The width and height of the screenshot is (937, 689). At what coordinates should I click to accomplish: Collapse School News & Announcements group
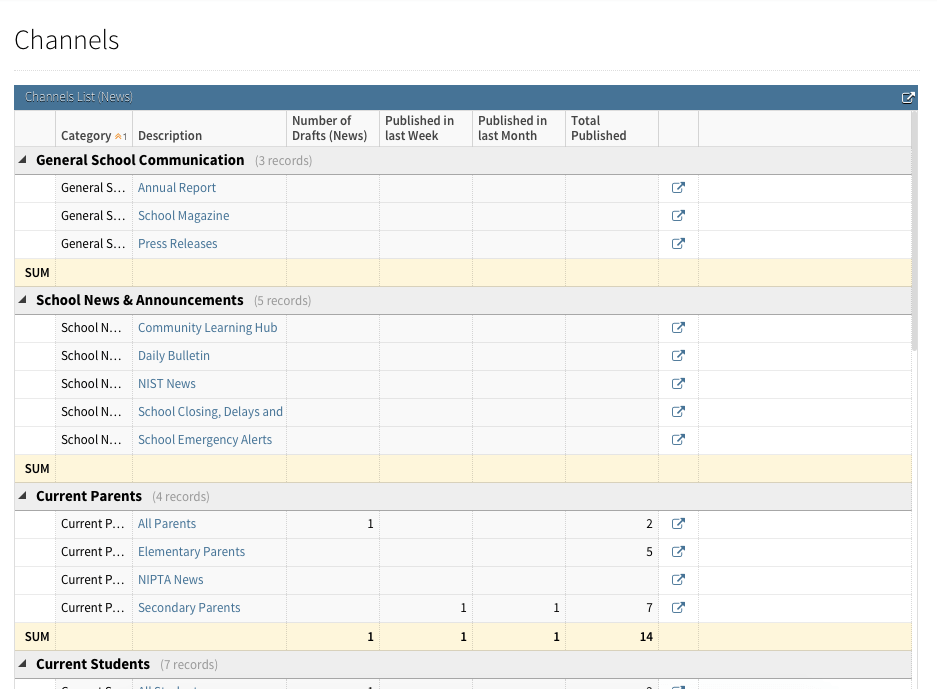(x=23, y=300)
